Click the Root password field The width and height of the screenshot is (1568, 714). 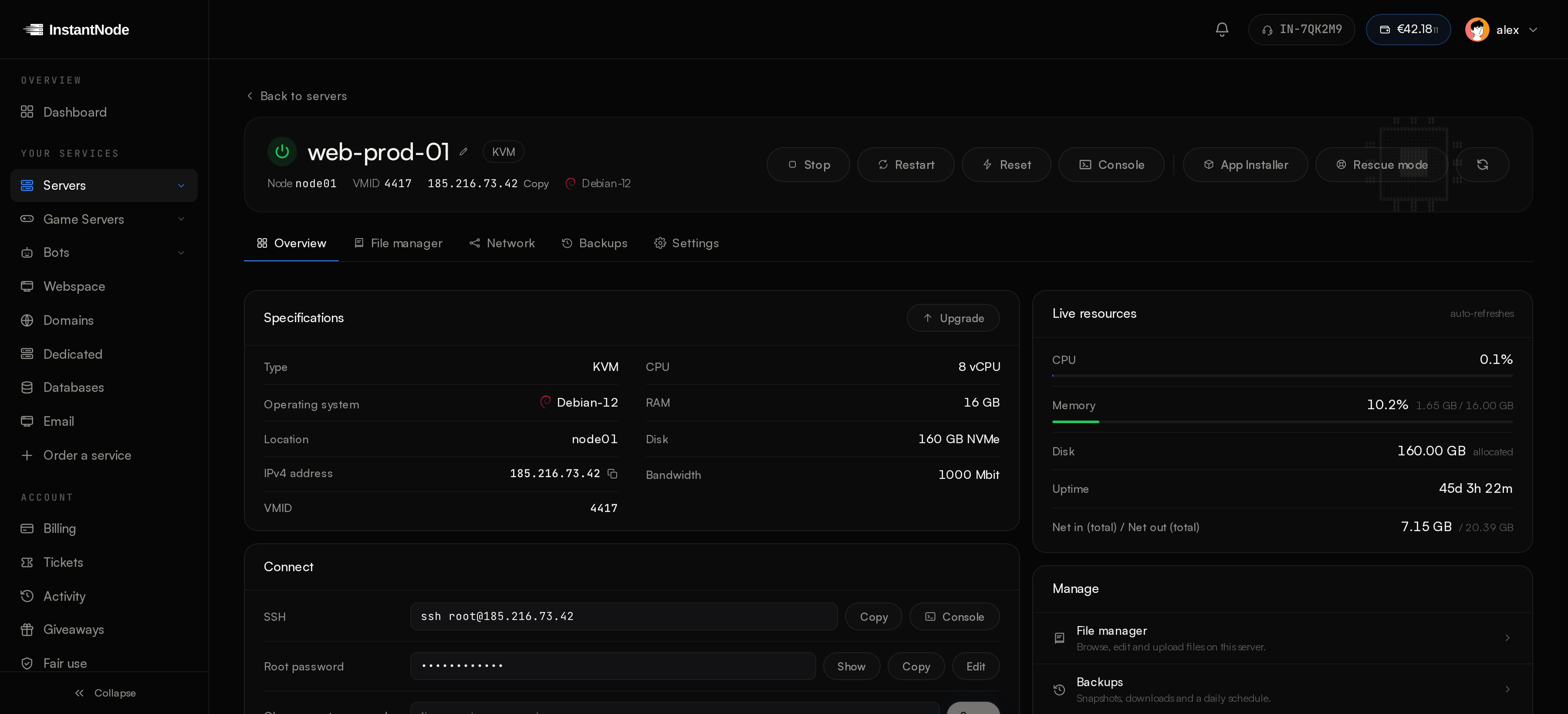[x=612, y=666]
